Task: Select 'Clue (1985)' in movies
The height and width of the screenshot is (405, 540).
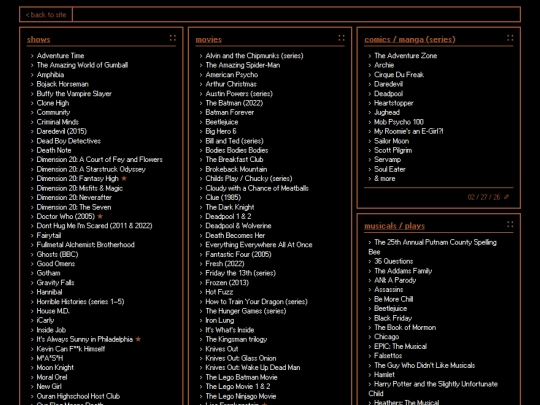Action: click(223, 197)
